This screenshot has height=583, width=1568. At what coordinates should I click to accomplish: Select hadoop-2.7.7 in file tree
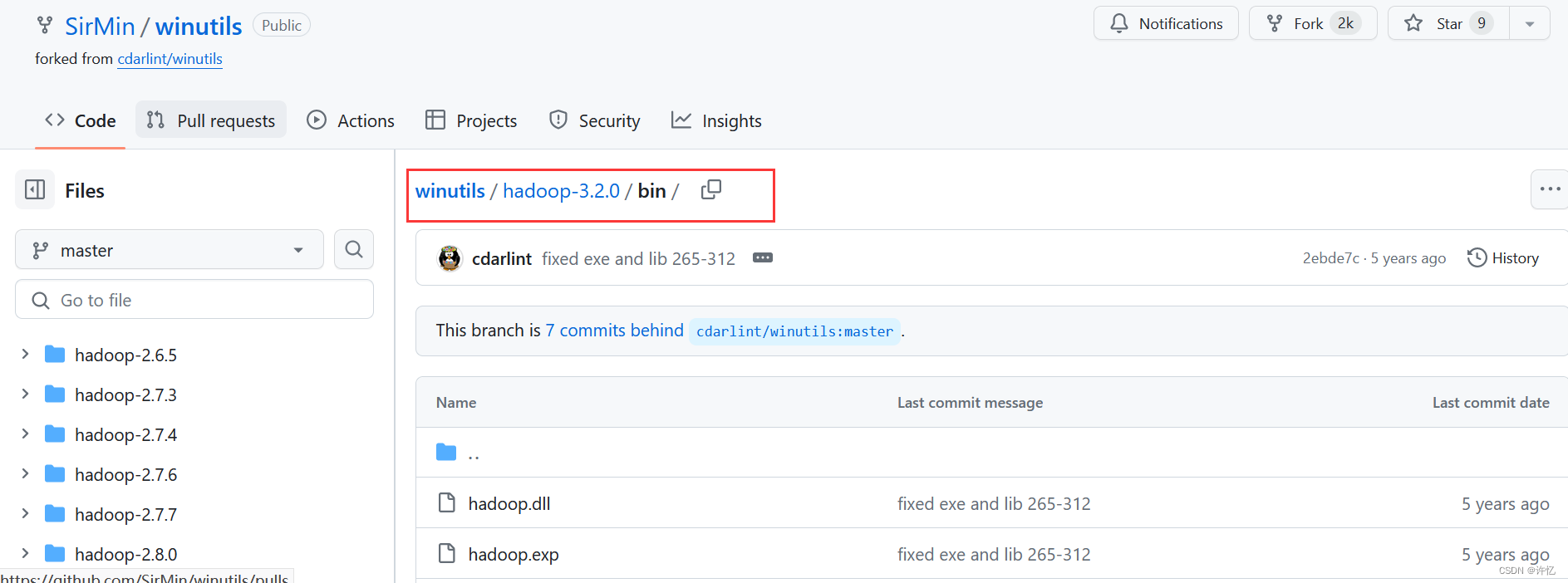tap(125, 514)
